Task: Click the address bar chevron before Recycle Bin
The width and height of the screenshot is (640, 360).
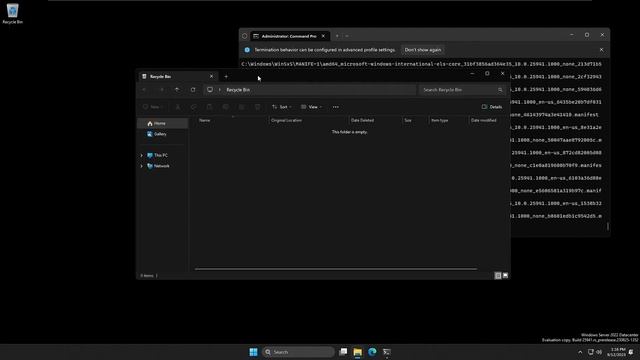Action: 220,90
